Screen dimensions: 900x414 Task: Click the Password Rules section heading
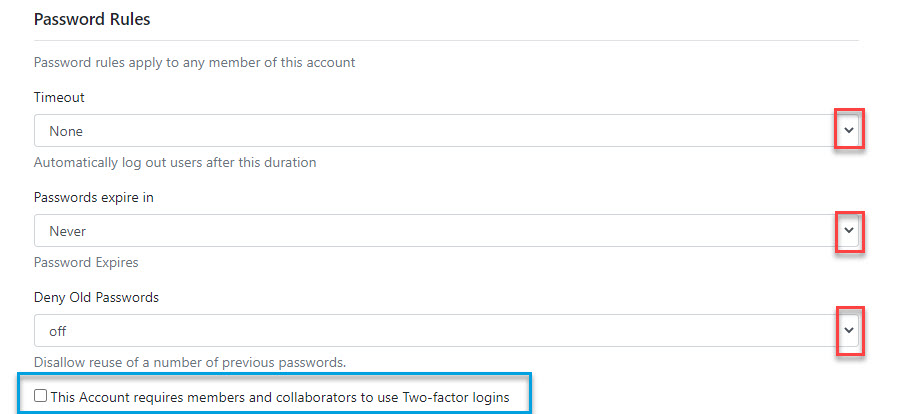coord(91,19)
